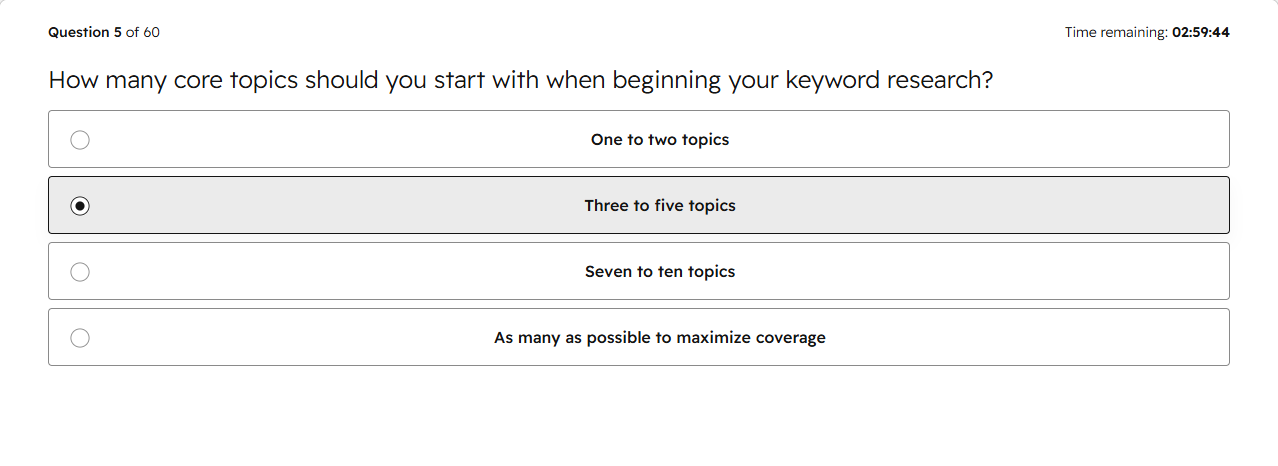Screen dimensions: 1278x466
Task: Click the "Time remaining:" label
Action: click(x=1116, y=32)
